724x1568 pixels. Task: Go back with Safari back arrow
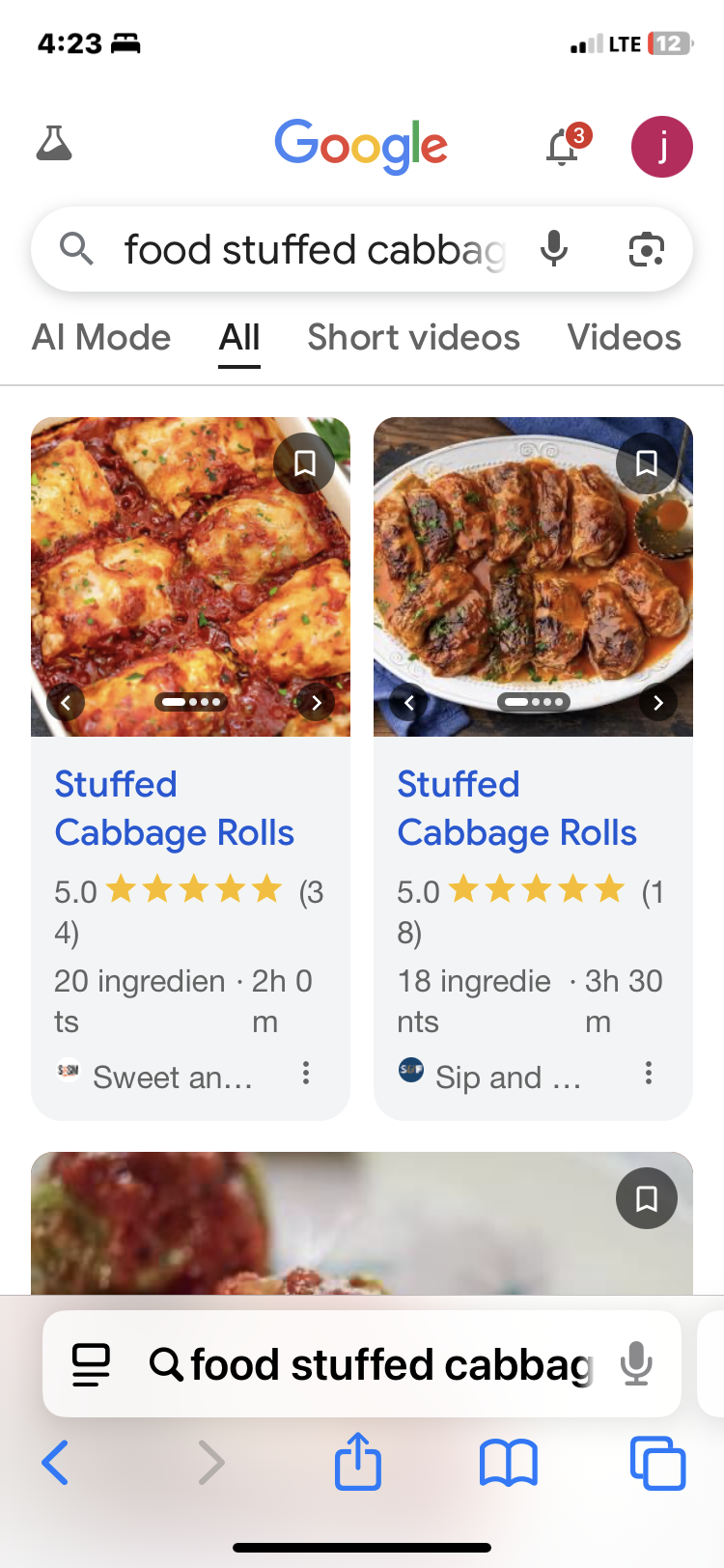pyautogui.click(x=56, y=1462)
